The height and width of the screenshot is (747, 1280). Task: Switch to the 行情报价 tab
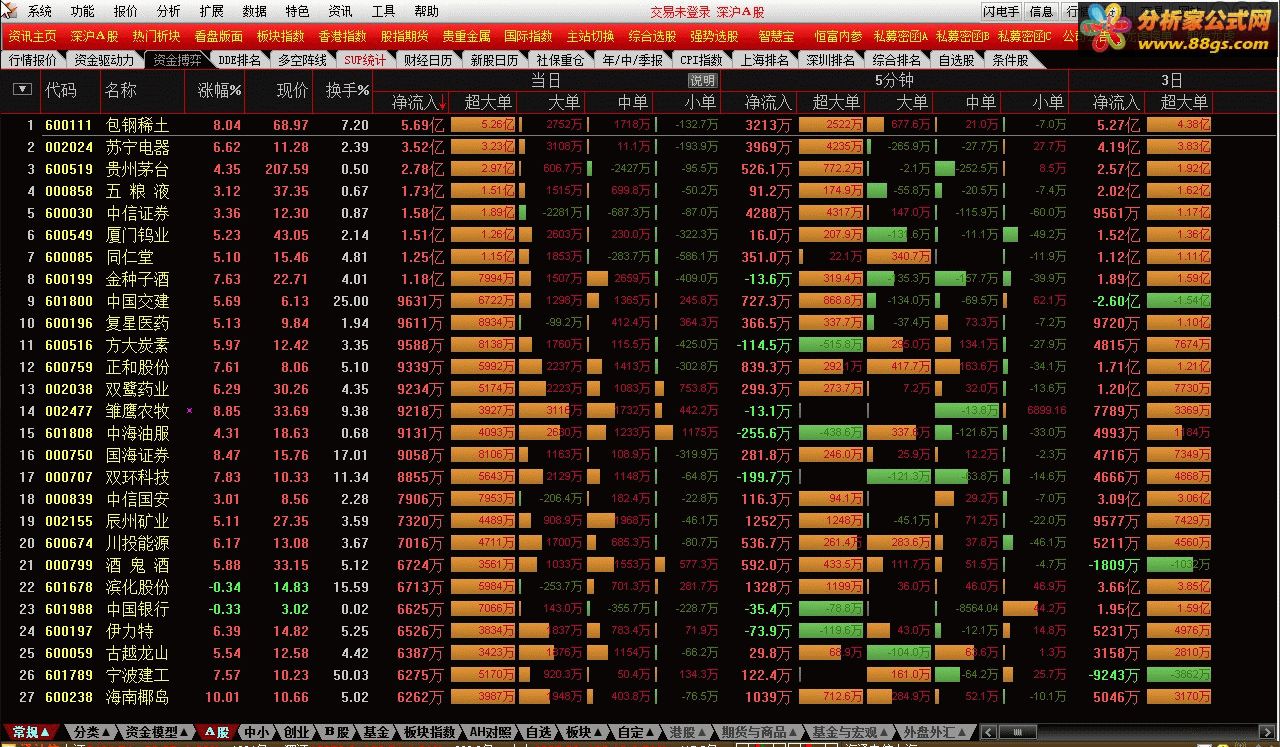pos(33,60)
